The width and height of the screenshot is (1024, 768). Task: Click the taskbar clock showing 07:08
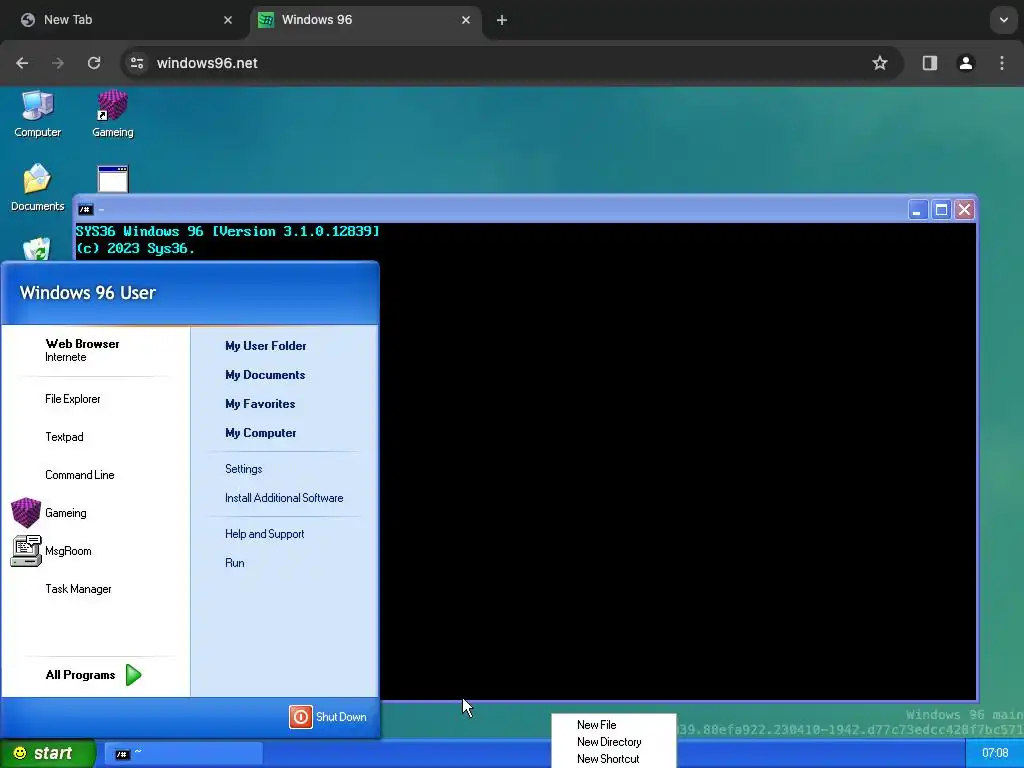pos(995,753)
